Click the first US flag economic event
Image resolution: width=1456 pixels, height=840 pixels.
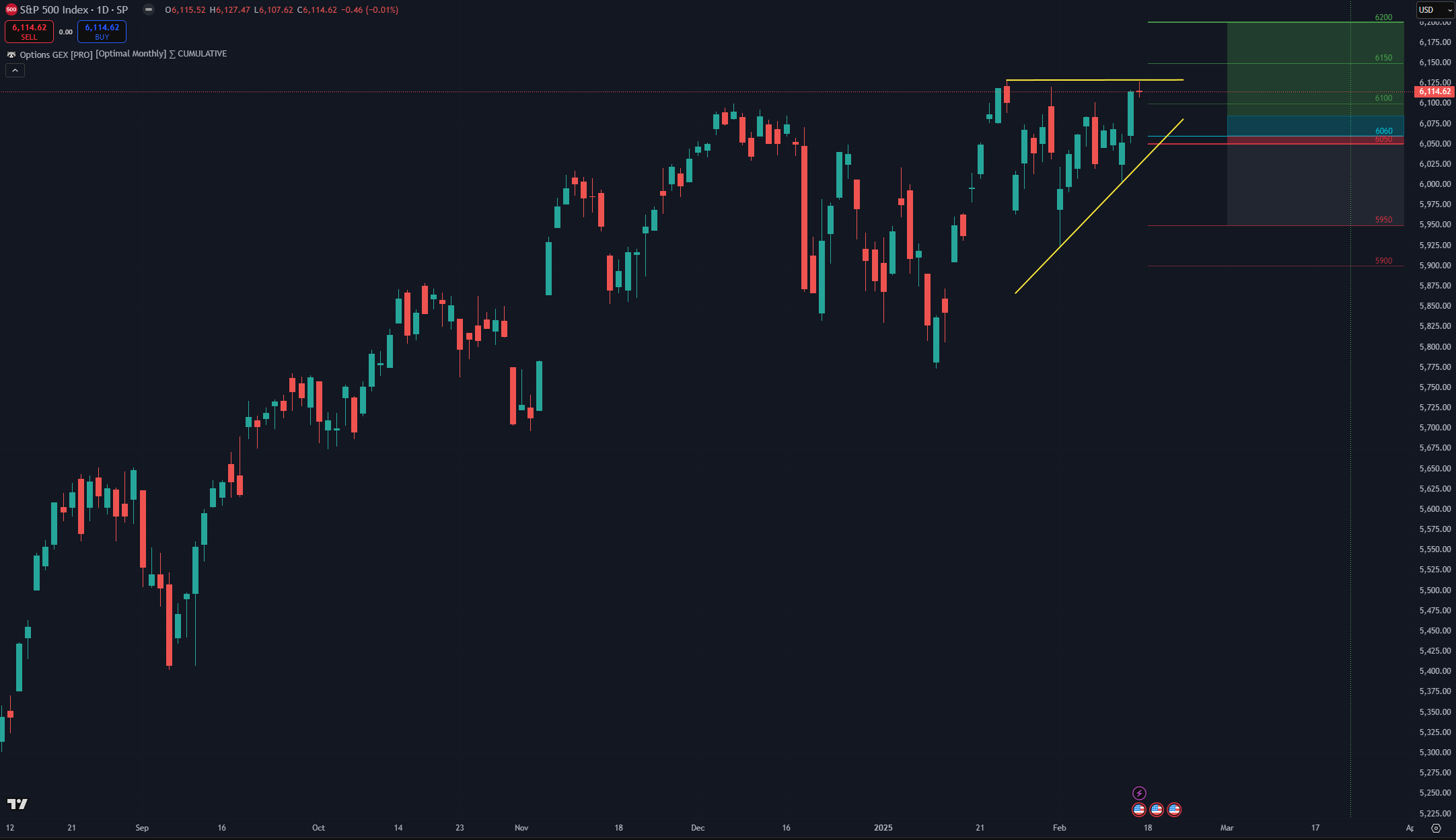(x=1138, y=809)
